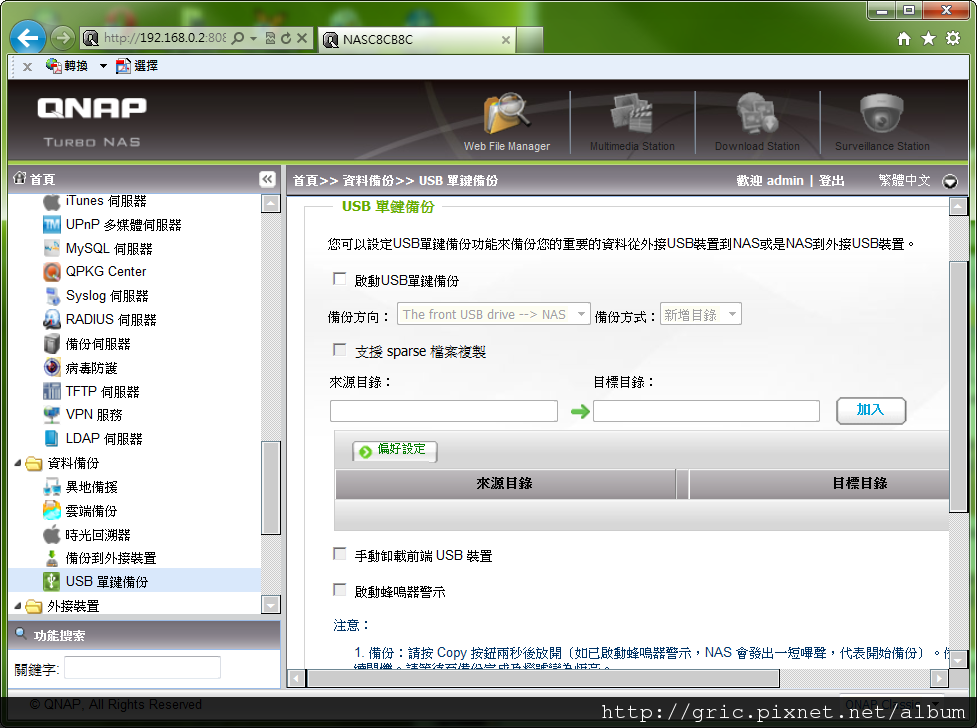Click browser favorites star icon

click(x=928, y=39)
